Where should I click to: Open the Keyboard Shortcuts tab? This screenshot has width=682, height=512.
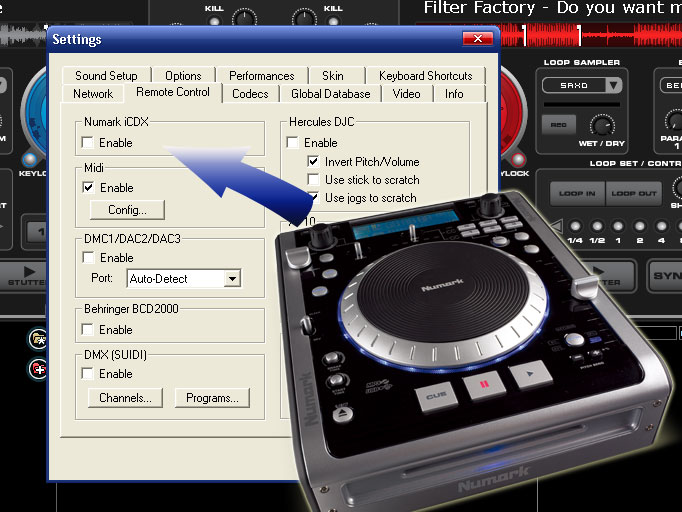pyautogui.click(x=425, y=76)
